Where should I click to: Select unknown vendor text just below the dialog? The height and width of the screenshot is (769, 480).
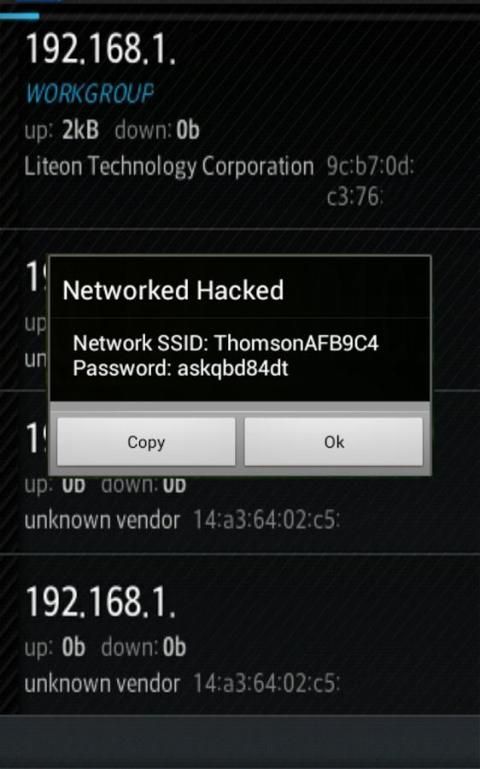pyautogui.click(x=102, y=520)
